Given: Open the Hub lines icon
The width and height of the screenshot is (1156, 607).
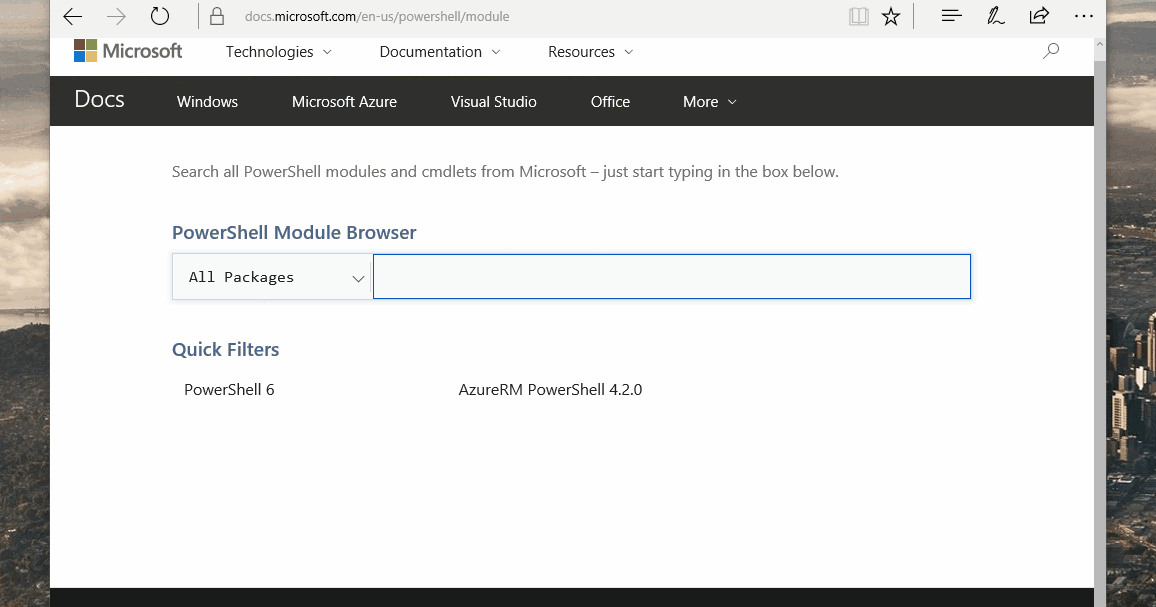Looking at the screenshot, I should click(x=952, y=17).
